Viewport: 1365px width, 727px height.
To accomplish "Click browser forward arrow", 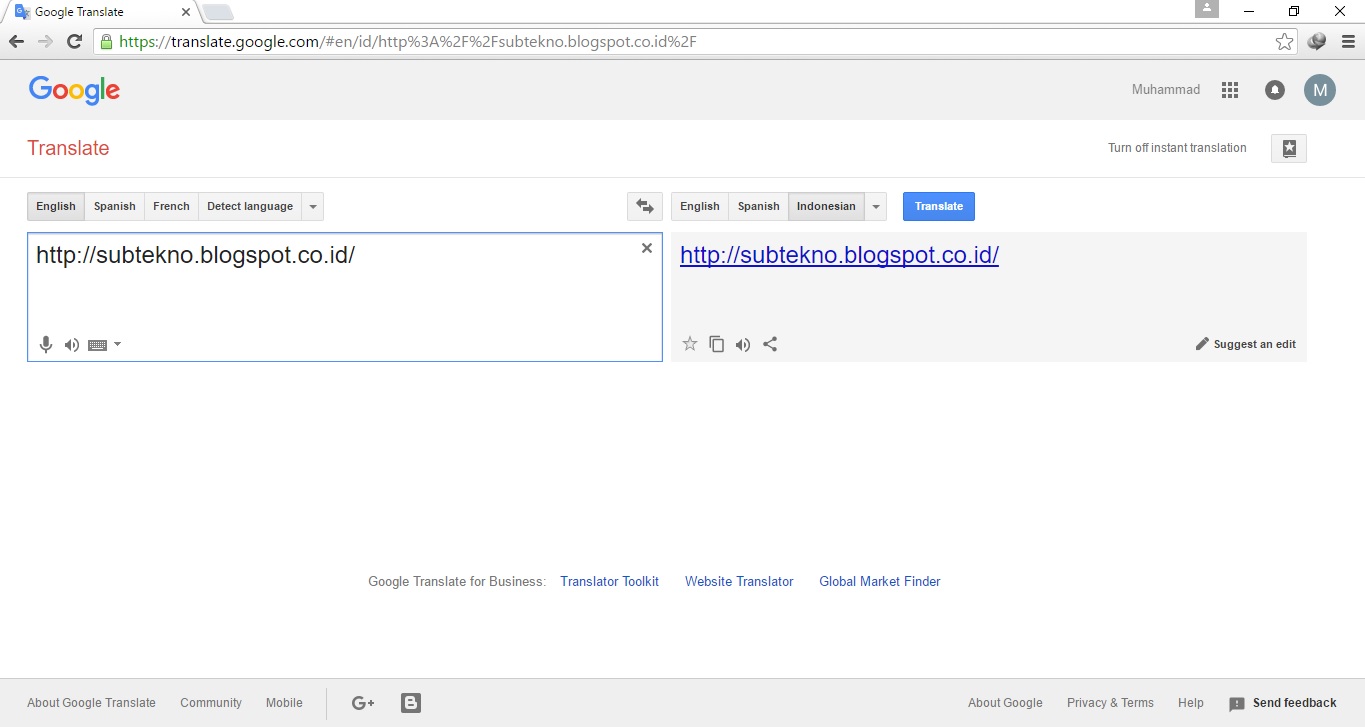I will point(45,41).
